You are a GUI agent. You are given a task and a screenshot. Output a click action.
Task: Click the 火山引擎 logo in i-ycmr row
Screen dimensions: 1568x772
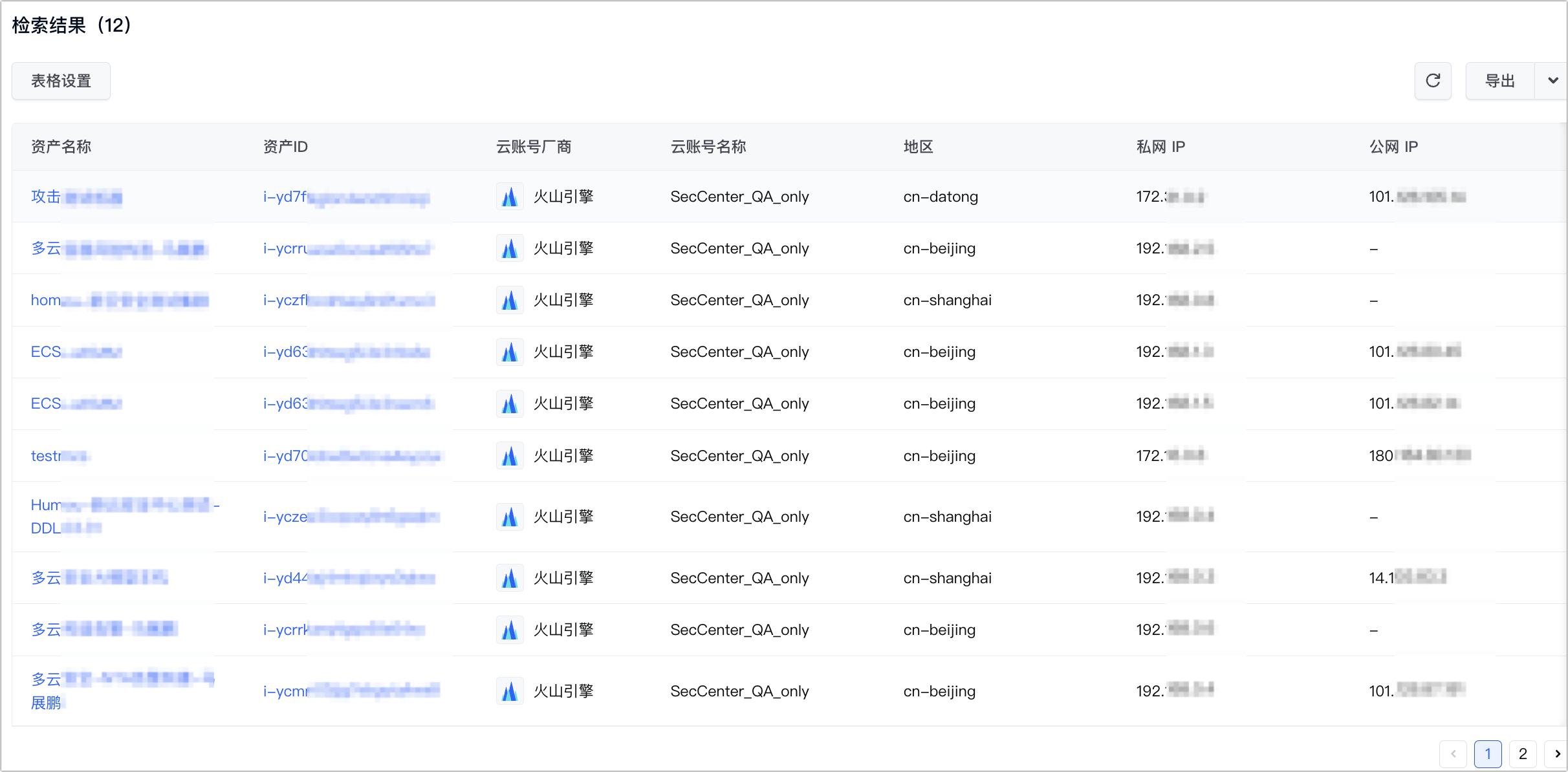[510, 691]
